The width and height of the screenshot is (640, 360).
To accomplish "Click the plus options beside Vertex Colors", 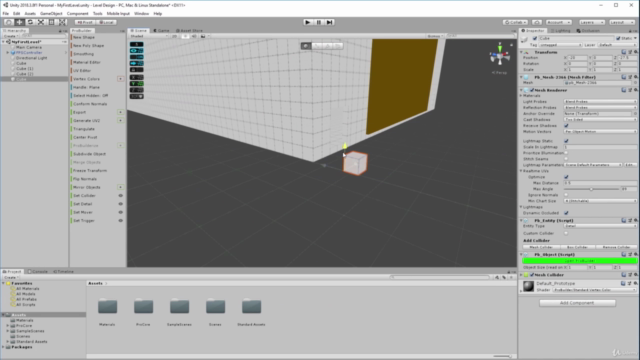I will pos(120,79).
